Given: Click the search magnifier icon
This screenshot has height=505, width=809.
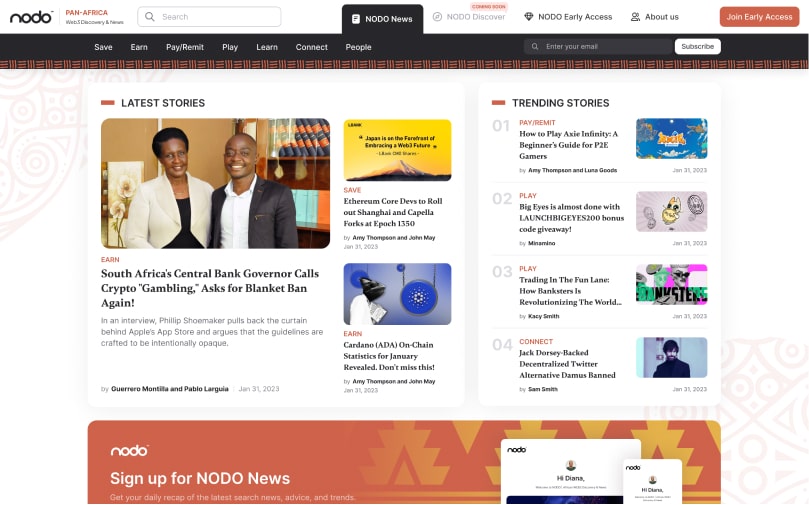Looking at the screenshot, I should 150,17.
